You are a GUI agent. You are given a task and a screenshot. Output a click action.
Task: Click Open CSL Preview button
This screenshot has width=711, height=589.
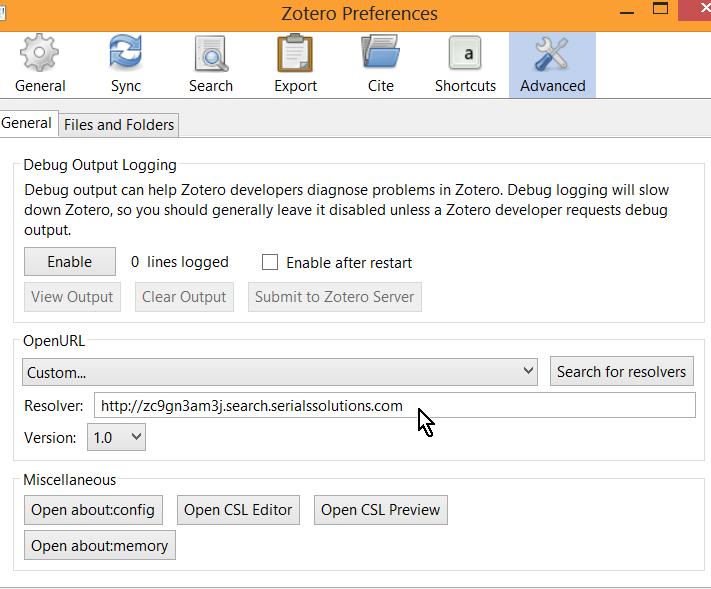380,510
